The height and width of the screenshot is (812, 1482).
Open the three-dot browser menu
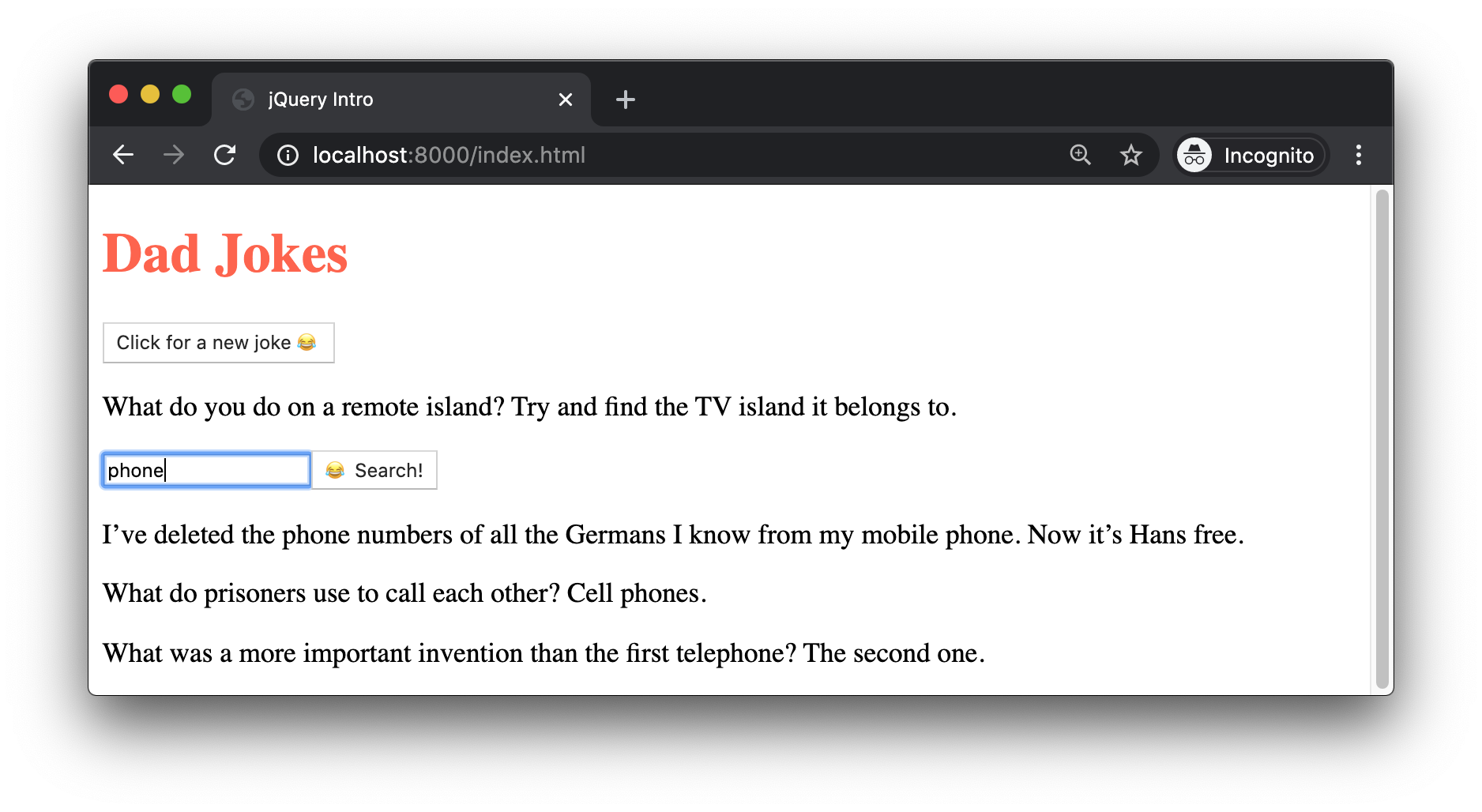pos(1358,155)
